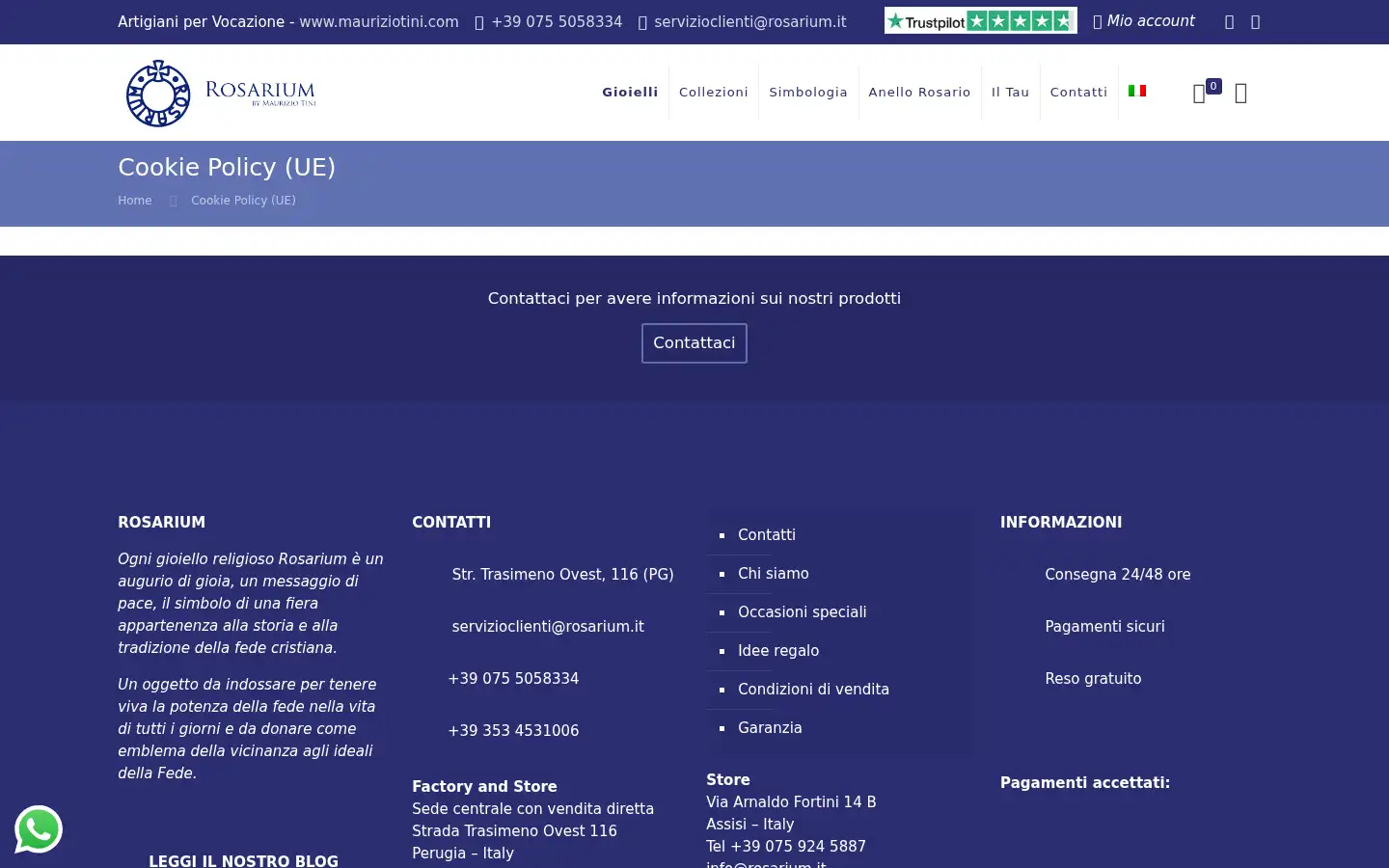Screen dimensions: 1389x868
Task: Visit www.mauriziotini.com link
Action: point(379,21)
